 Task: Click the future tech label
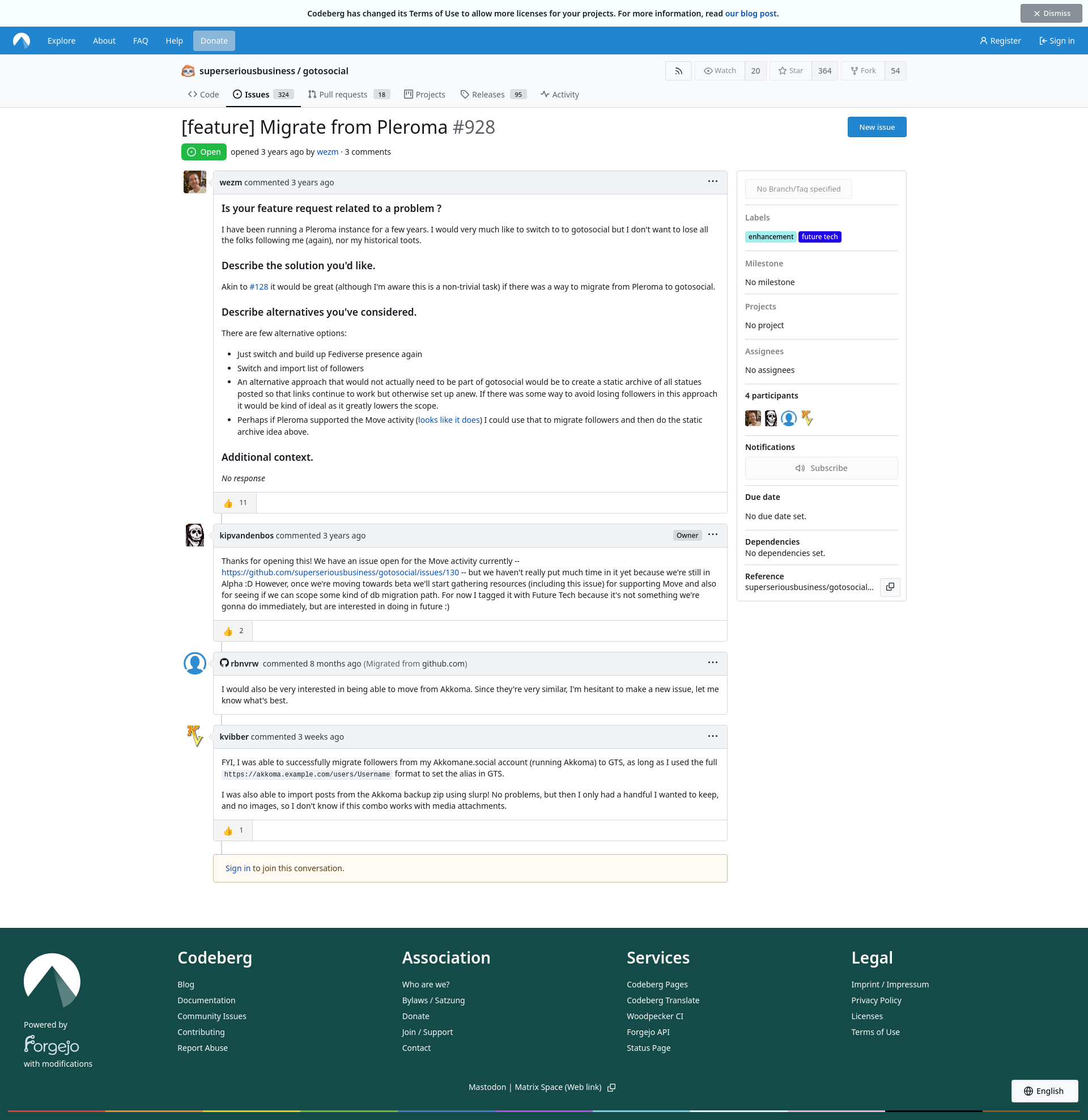pyautogui.click(x=819, y=236)
